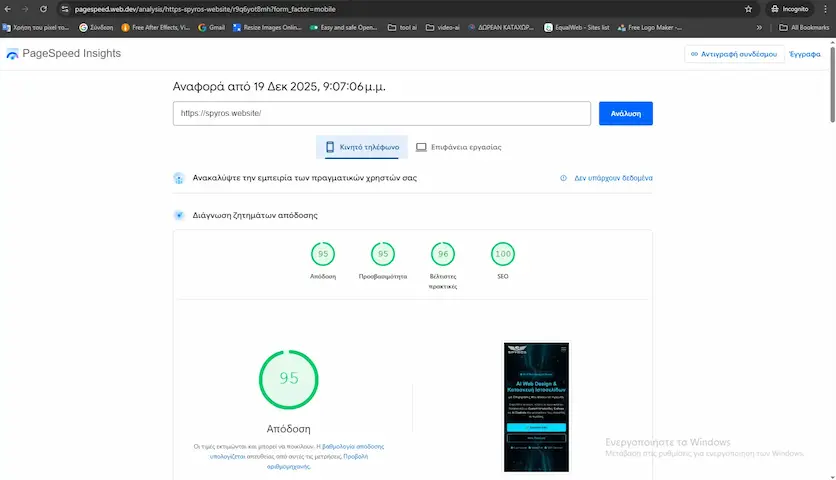The image size is (836, 480).
Task: Open the Chrome three-dot menu
Action: tap(826, 9)
